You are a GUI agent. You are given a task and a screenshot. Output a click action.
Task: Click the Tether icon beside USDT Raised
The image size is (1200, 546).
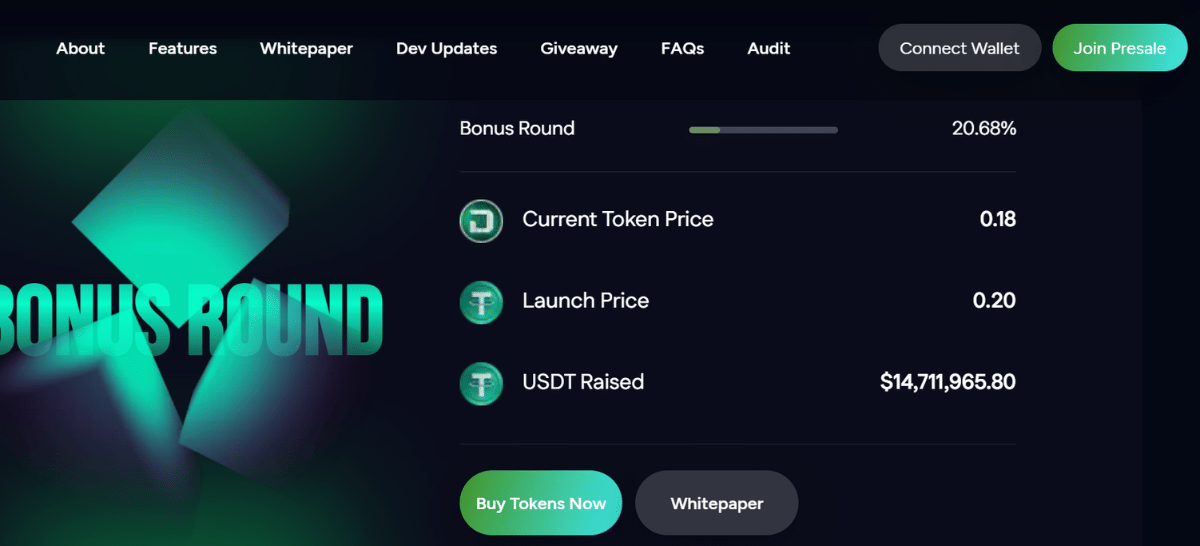coord(481,383)
